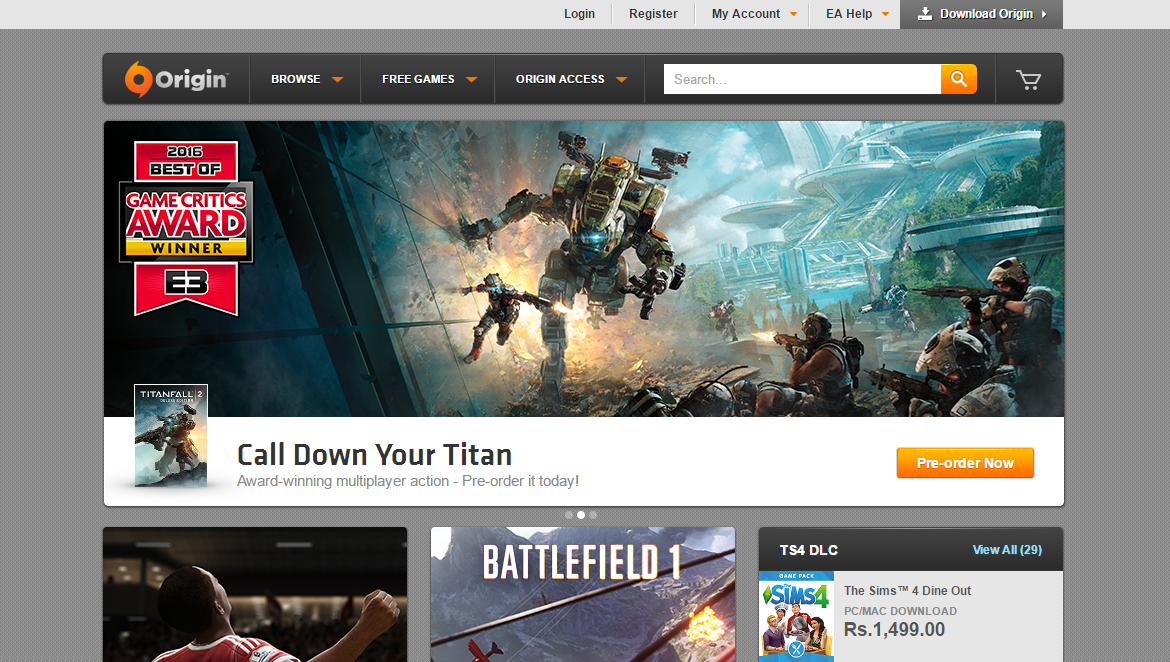Click the Titanfall 2 hero banner image
Viewport: 1170px width, 662px height.
pyautogui.click(x=584, y=269)
